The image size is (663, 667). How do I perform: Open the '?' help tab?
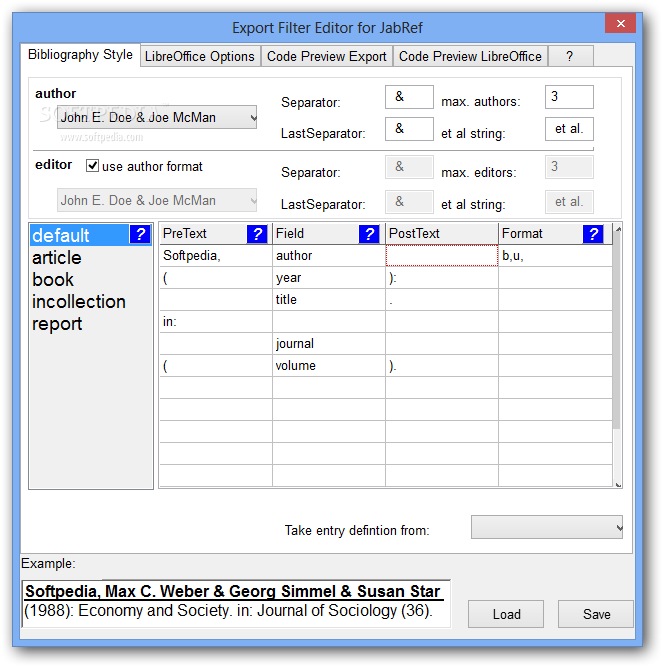(570, 56)
